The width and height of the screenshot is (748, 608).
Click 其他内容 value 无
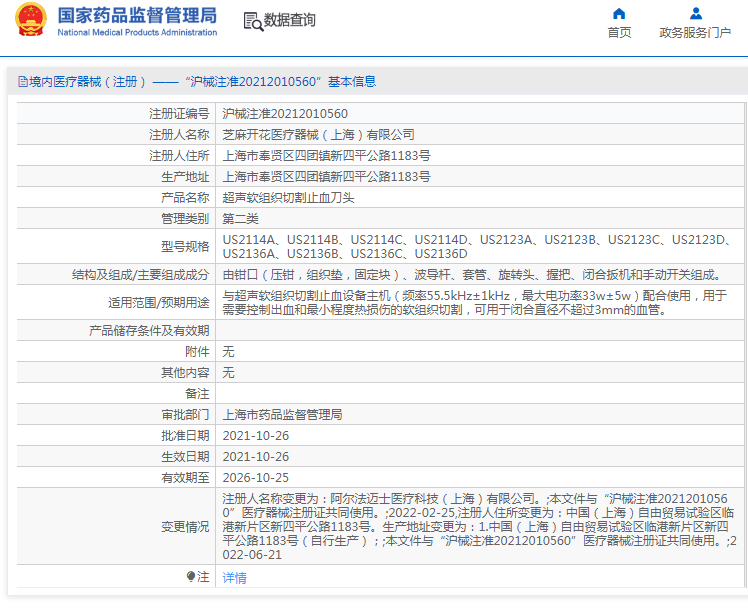tap(228, 372)
